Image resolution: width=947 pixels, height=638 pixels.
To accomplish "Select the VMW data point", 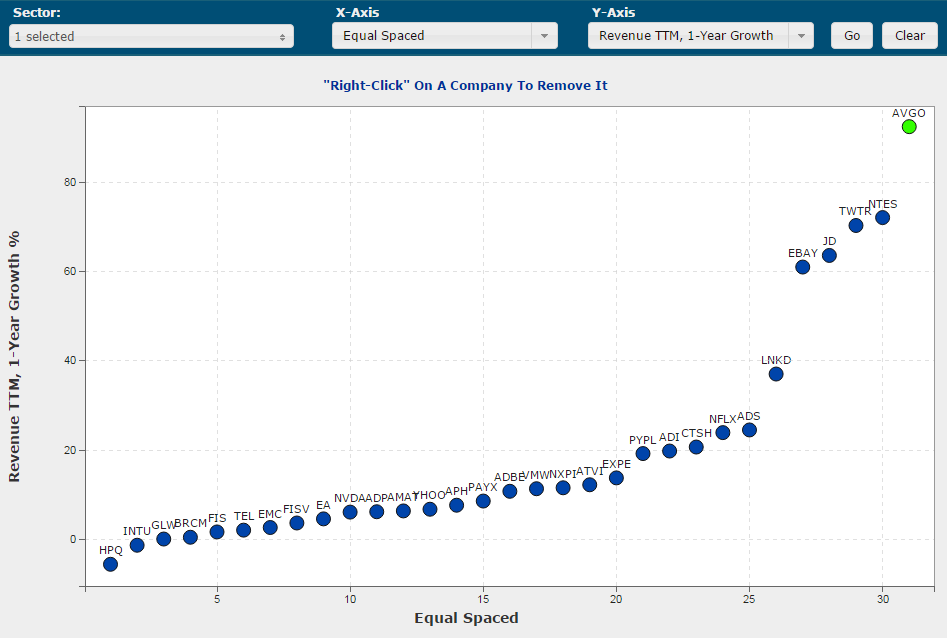I will tap(536, 489).
